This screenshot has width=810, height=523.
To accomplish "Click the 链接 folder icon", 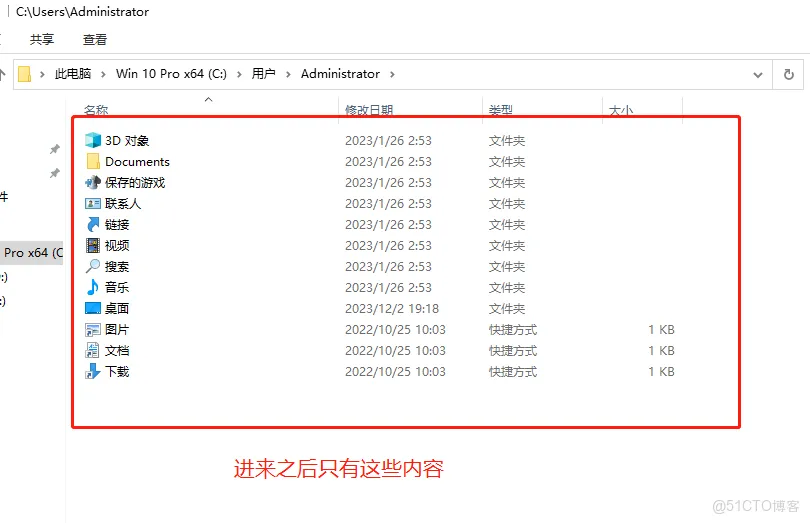I will (x=93, y=225).
